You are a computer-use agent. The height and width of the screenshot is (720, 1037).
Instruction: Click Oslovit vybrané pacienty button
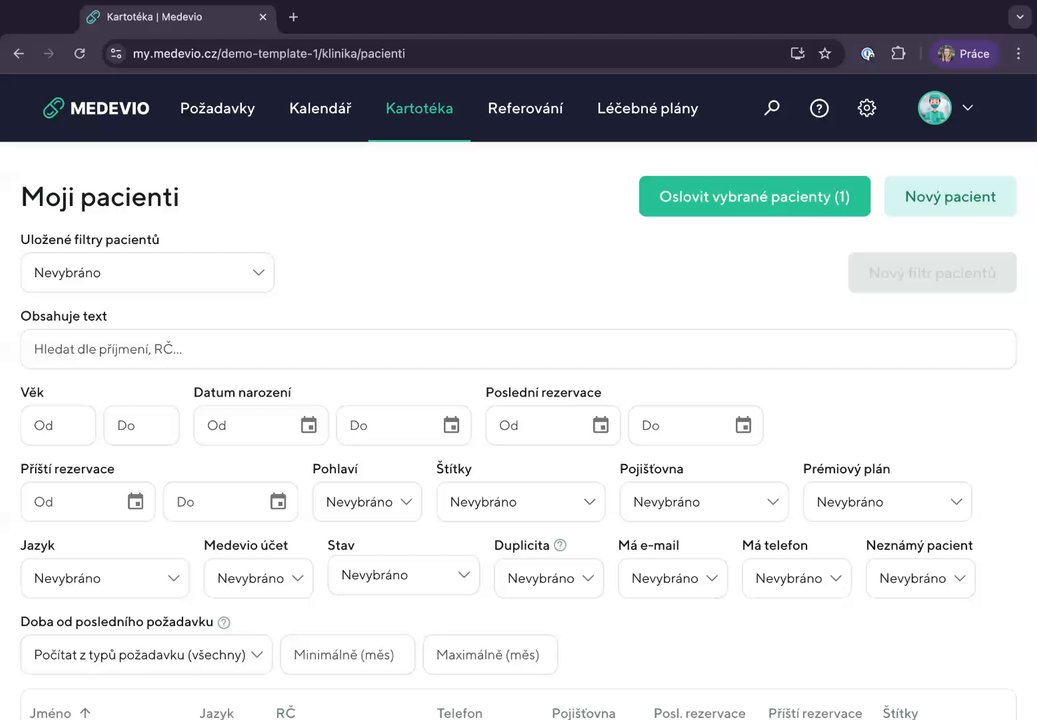point(754,197)
